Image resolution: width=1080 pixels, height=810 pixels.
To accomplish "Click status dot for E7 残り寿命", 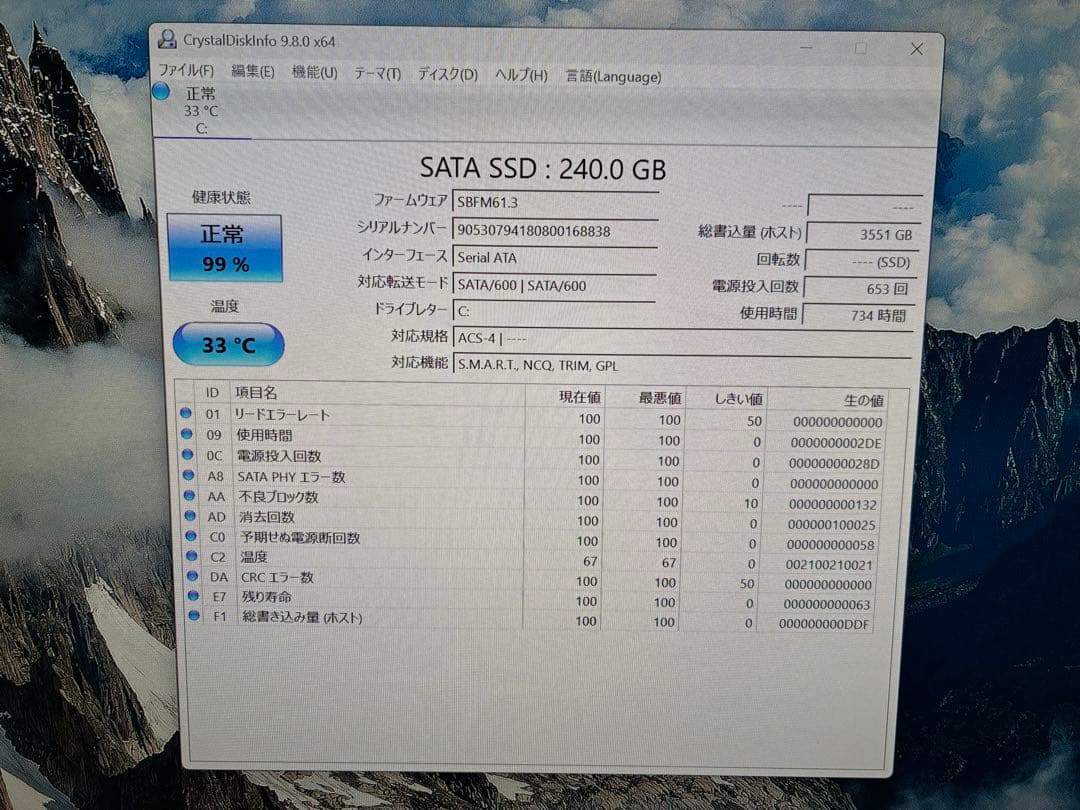I will 194,595.
